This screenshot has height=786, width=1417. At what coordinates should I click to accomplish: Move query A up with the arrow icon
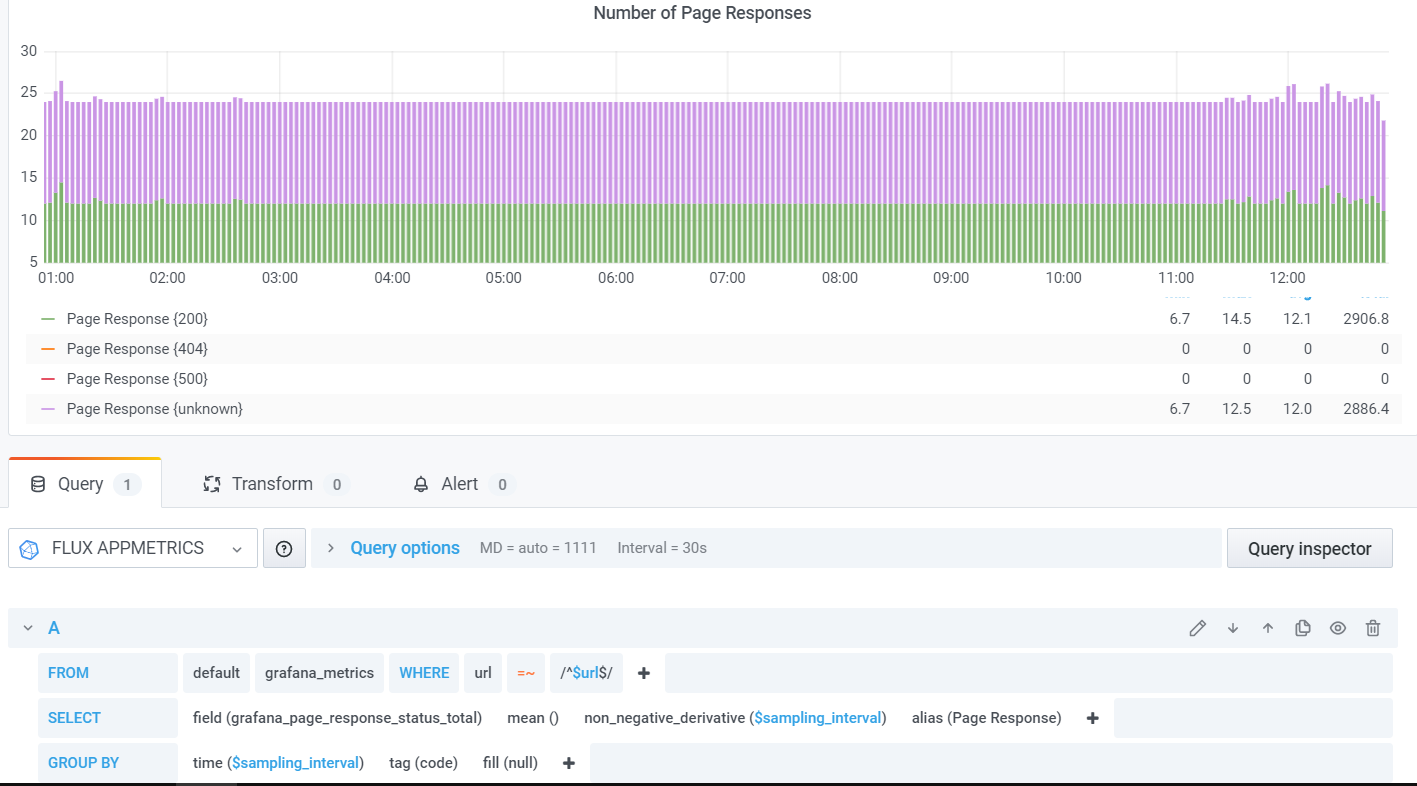pos(1268,627)
